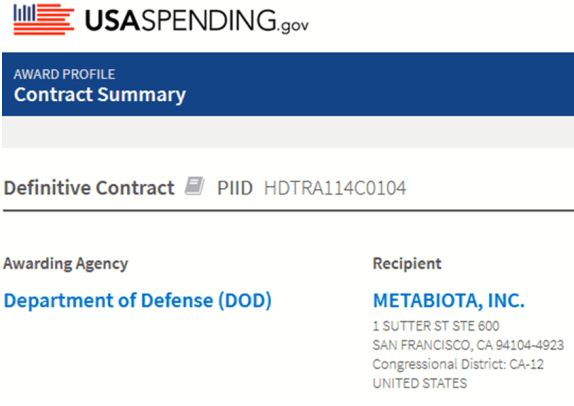Click the Congressional District: CA-12 text
Screen dimensions: 574x406
(458, 364)
